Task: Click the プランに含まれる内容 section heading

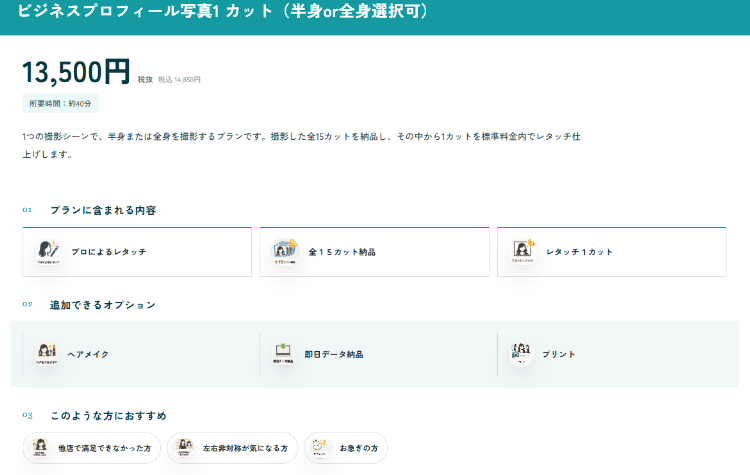Action: click(103, 210)
